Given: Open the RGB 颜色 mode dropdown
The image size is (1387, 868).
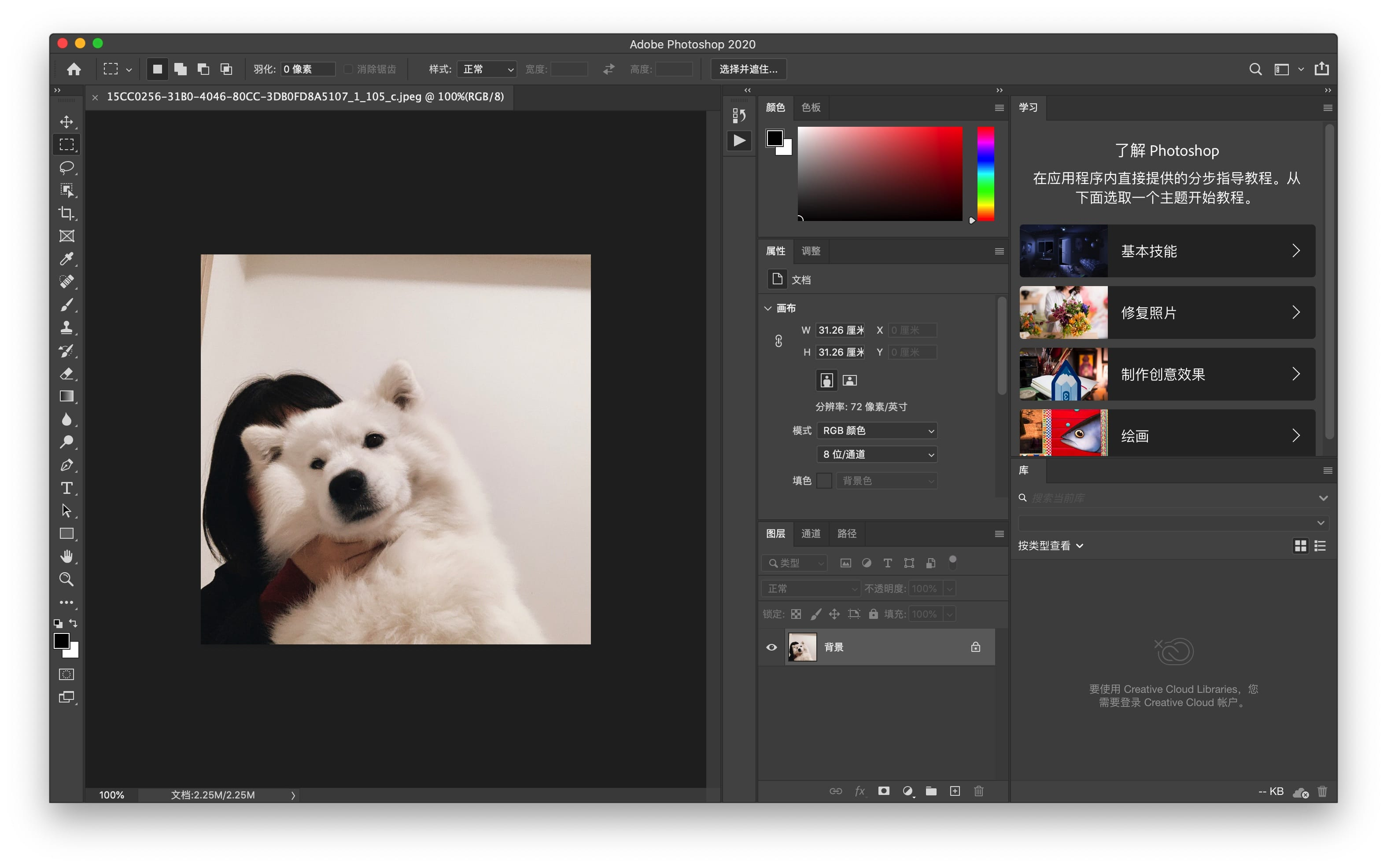Looking at the screenshot, I should point(877,430).
